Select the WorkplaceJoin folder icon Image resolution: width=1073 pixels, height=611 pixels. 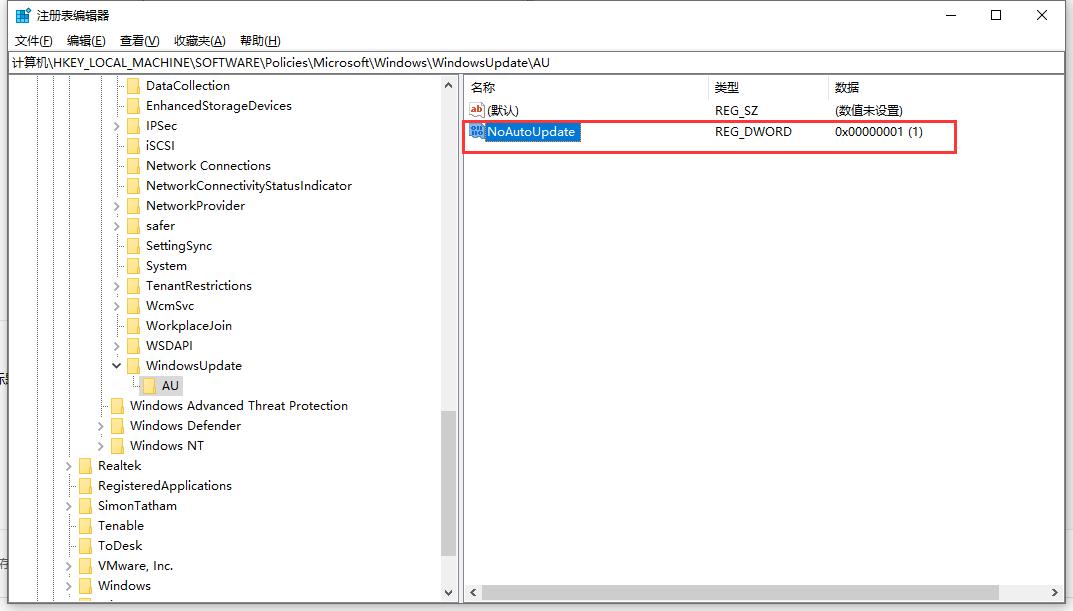[x=133, y=326]
